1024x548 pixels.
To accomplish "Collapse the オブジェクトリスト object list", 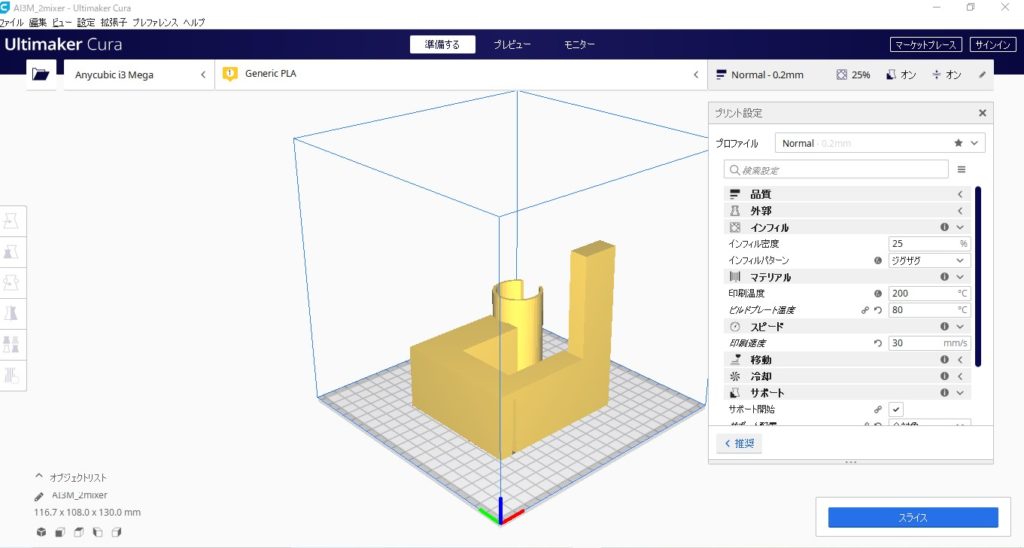I will (39, 477).
